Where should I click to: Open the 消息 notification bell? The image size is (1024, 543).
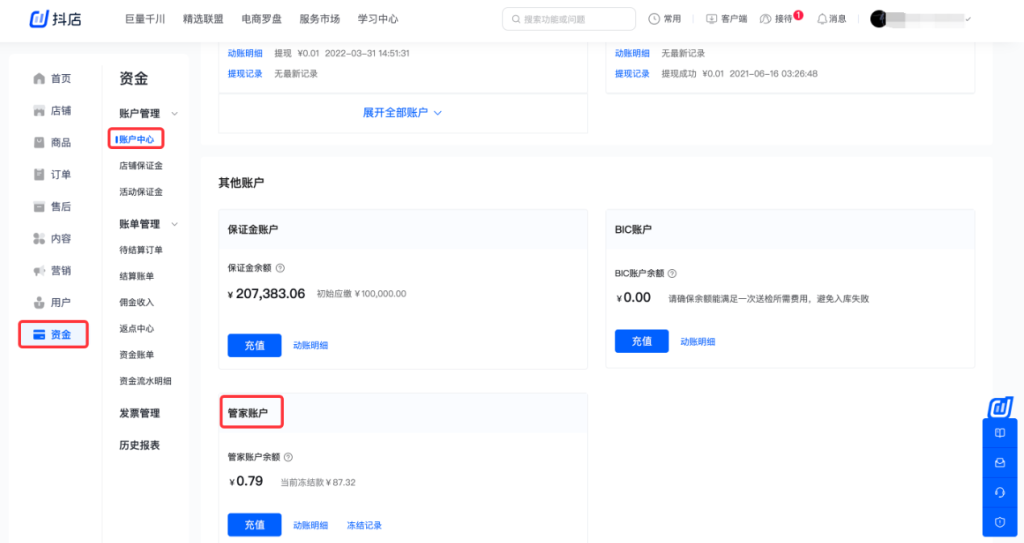coord(822,19)
